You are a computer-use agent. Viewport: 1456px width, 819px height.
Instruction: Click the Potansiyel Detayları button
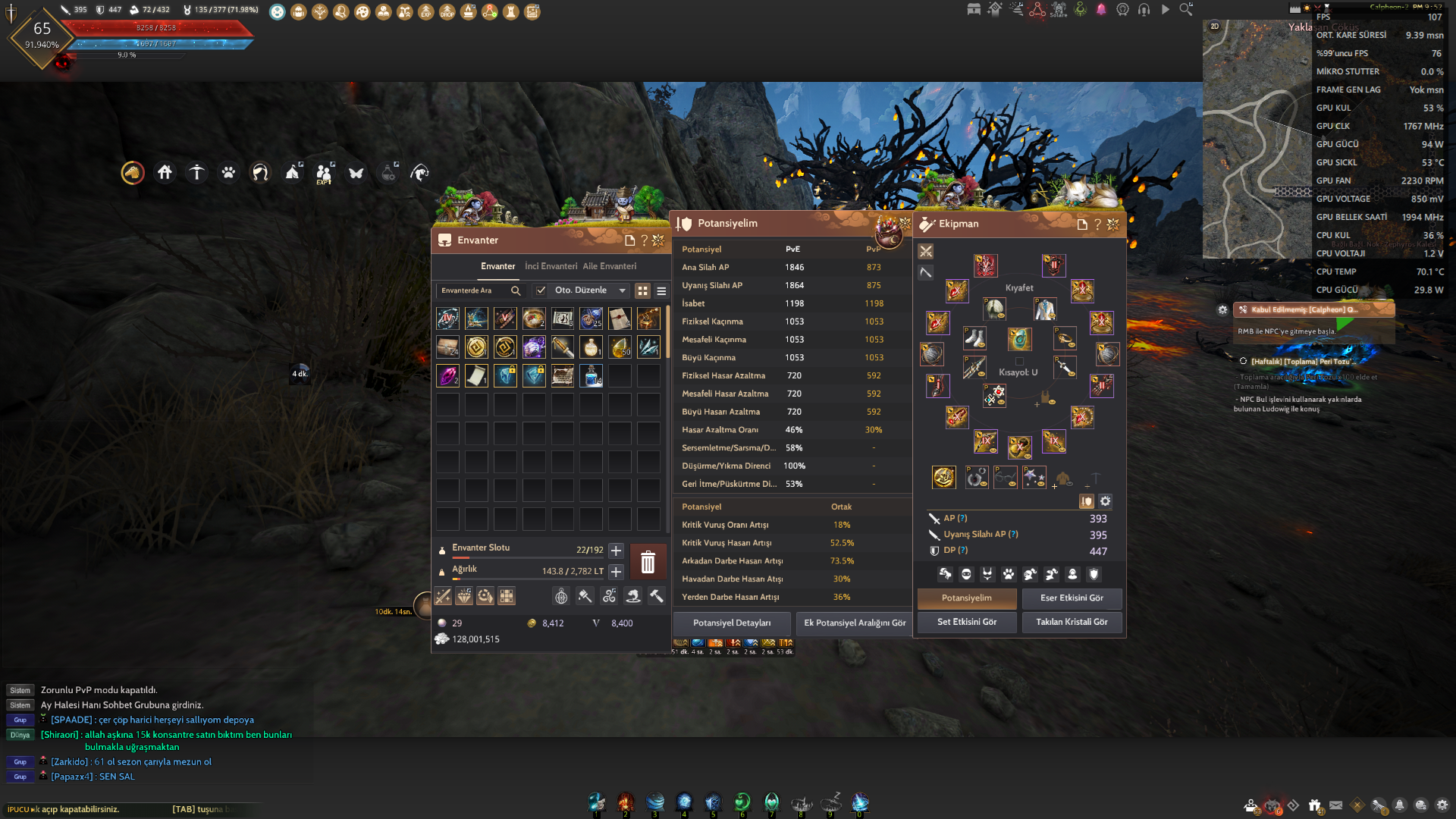732,623
